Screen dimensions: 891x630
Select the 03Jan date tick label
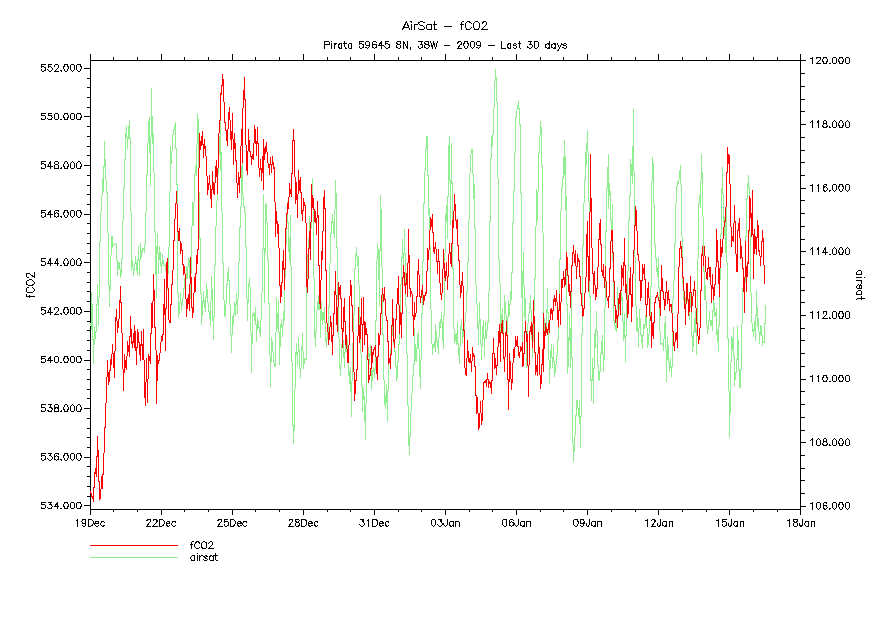(x=445, y=522)
